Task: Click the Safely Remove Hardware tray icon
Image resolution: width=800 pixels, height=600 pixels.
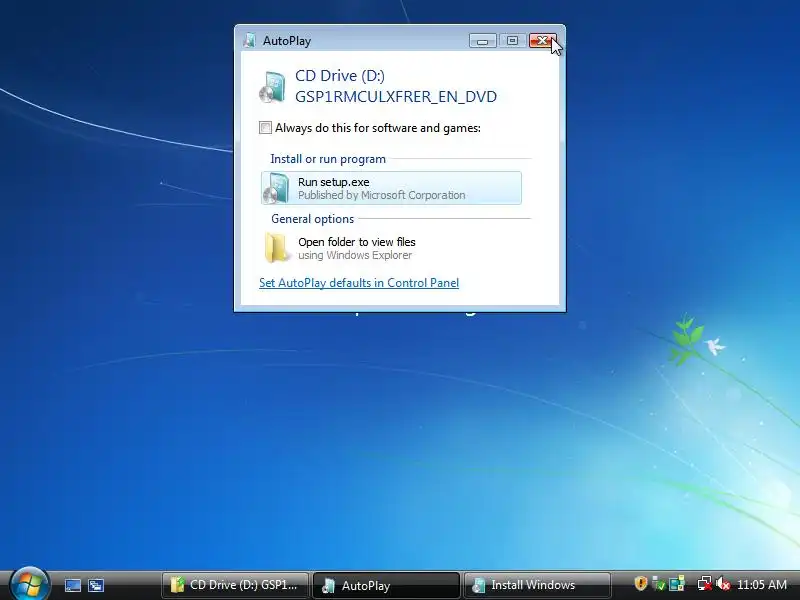Action: (659, 584)
